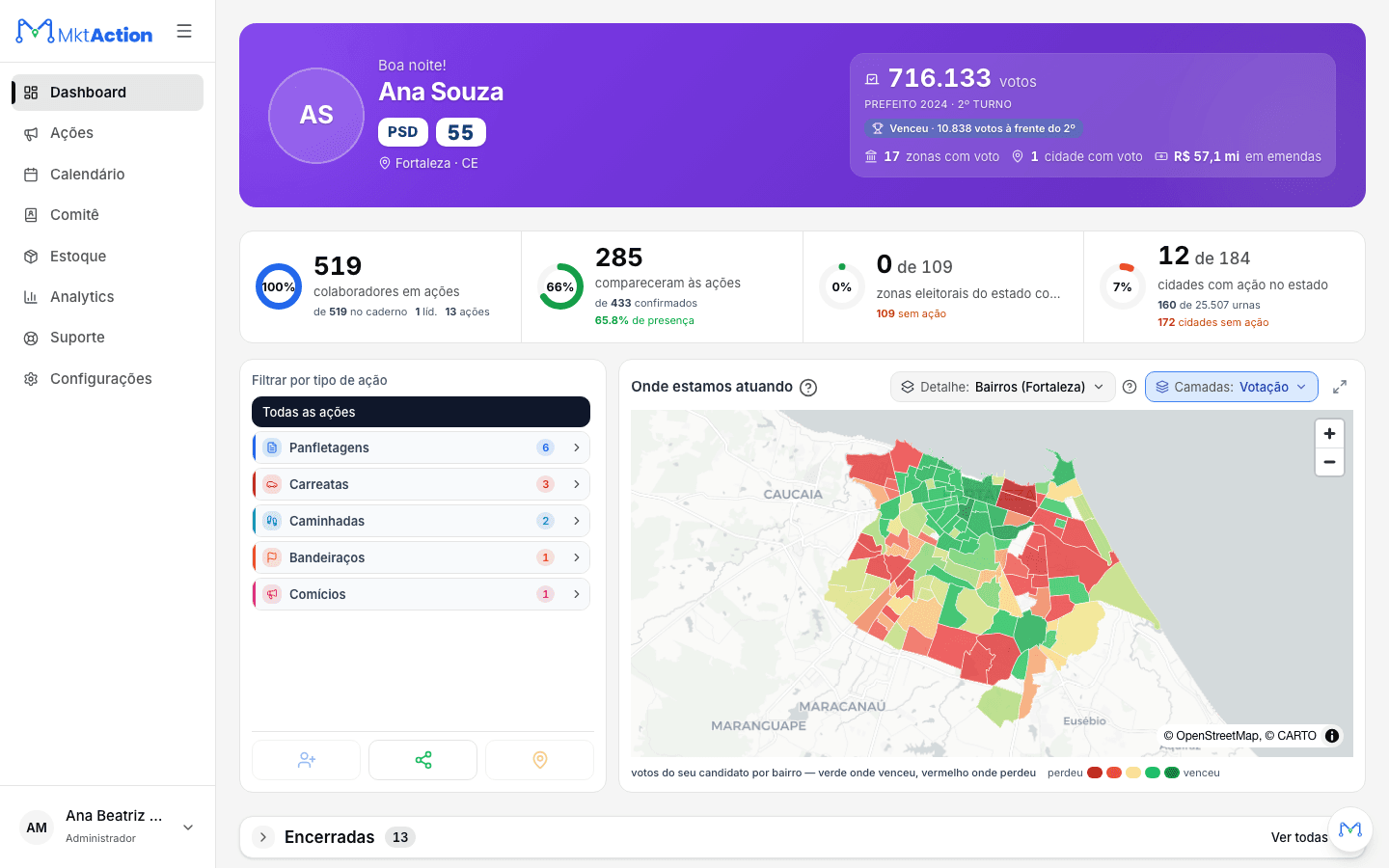Toggle the hamburger sidebar menu icon
Image resolution: width=1389 pixels, height=868 pixels.
(x=184, y=31)
